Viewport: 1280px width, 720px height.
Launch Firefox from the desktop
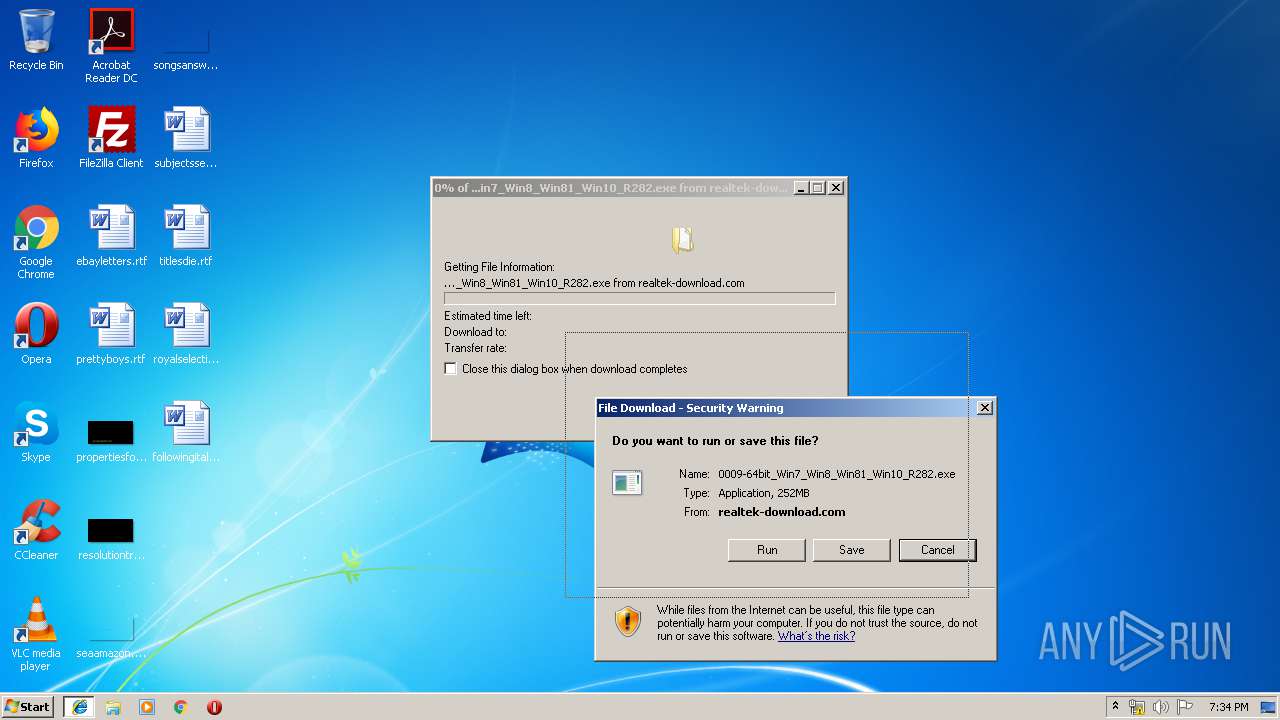(x=36, y=138)
